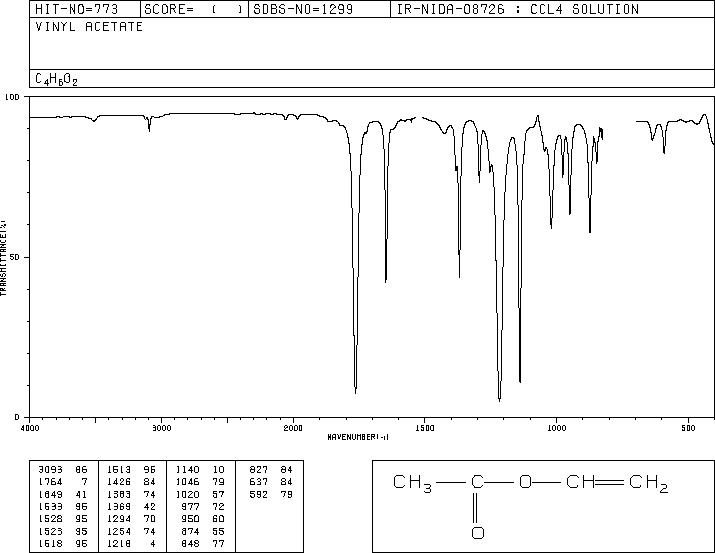Click the CH3 group in structure diagram
This screenshot has width=715, height=553.
[412, 483]
